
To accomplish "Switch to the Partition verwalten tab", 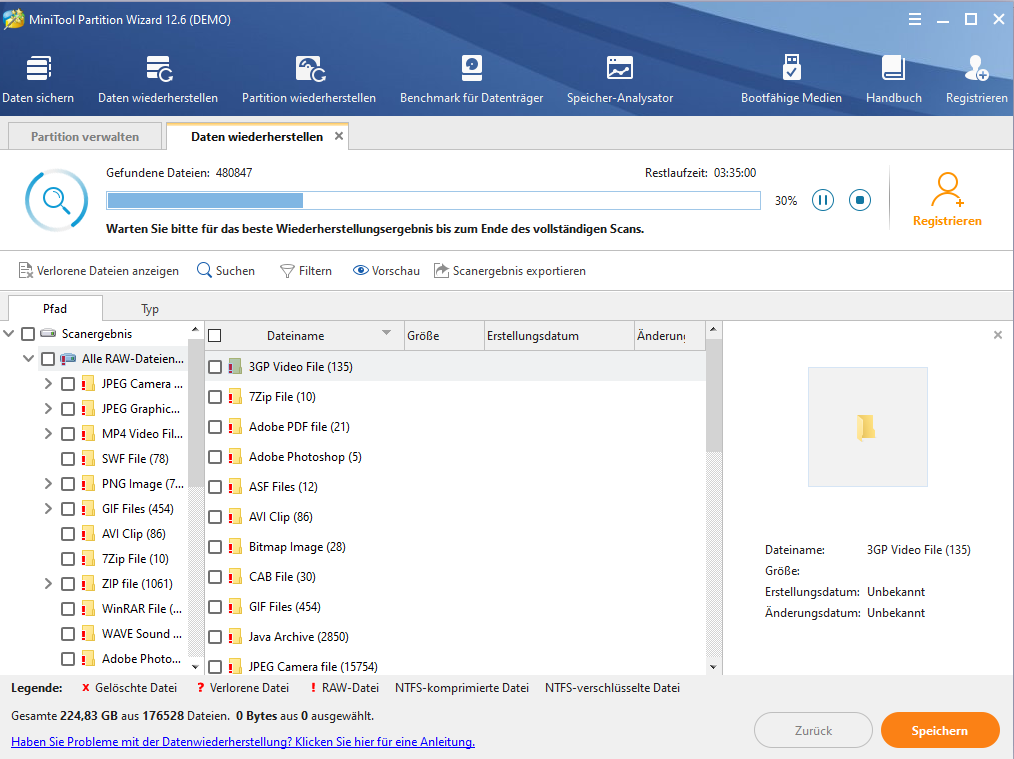I will [85, 136].
